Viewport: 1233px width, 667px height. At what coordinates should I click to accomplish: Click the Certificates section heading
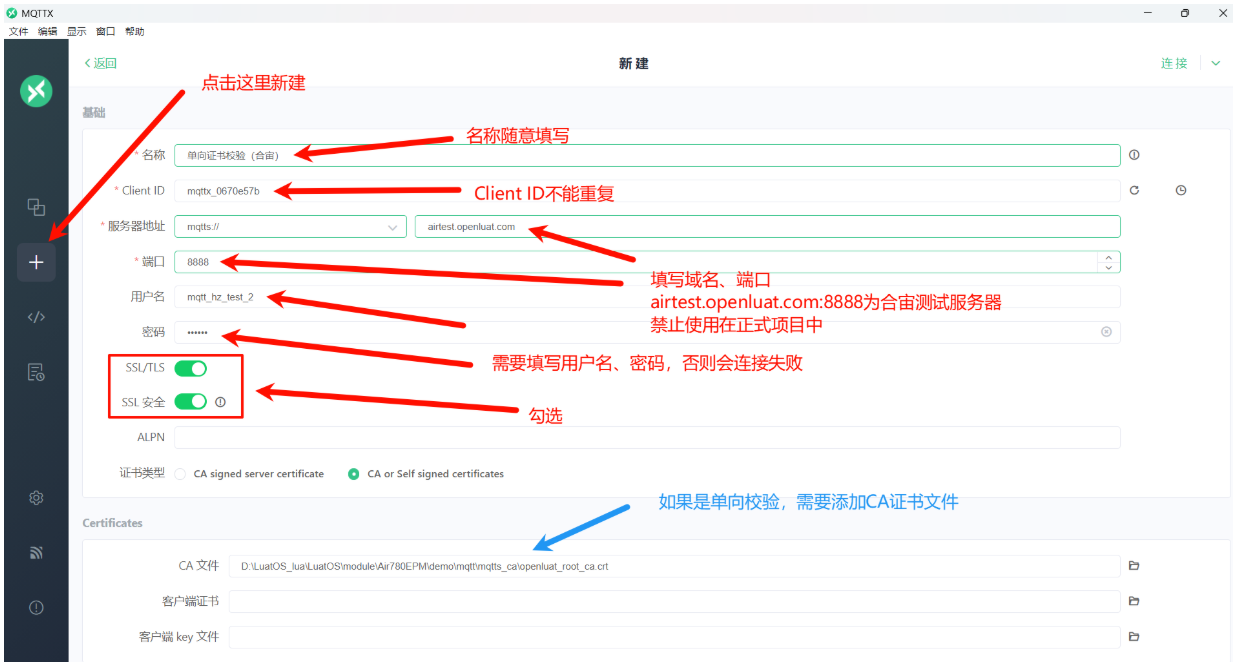112,523
